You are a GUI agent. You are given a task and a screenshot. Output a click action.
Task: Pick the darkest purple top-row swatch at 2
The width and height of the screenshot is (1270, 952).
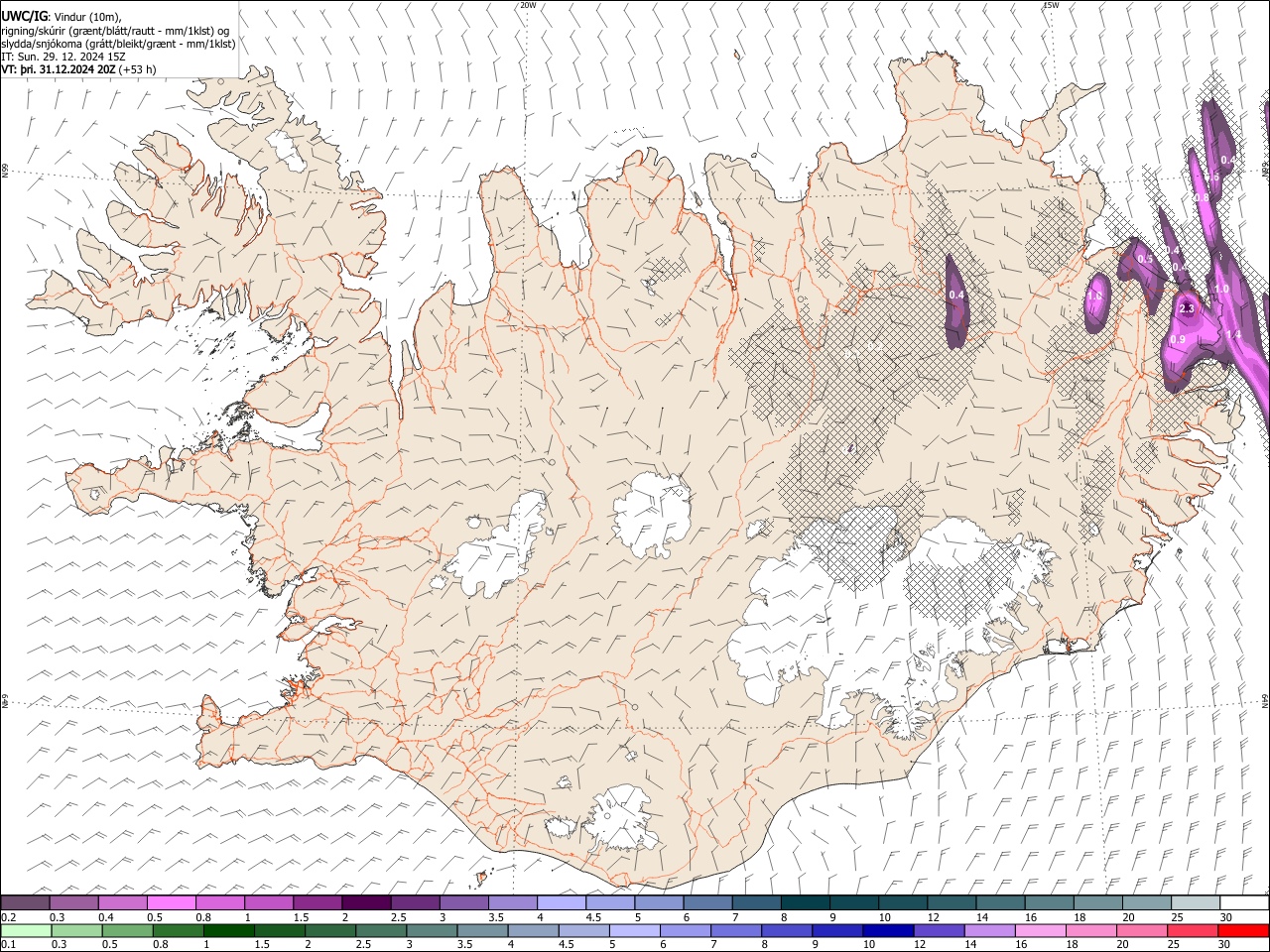pos(366,902)
